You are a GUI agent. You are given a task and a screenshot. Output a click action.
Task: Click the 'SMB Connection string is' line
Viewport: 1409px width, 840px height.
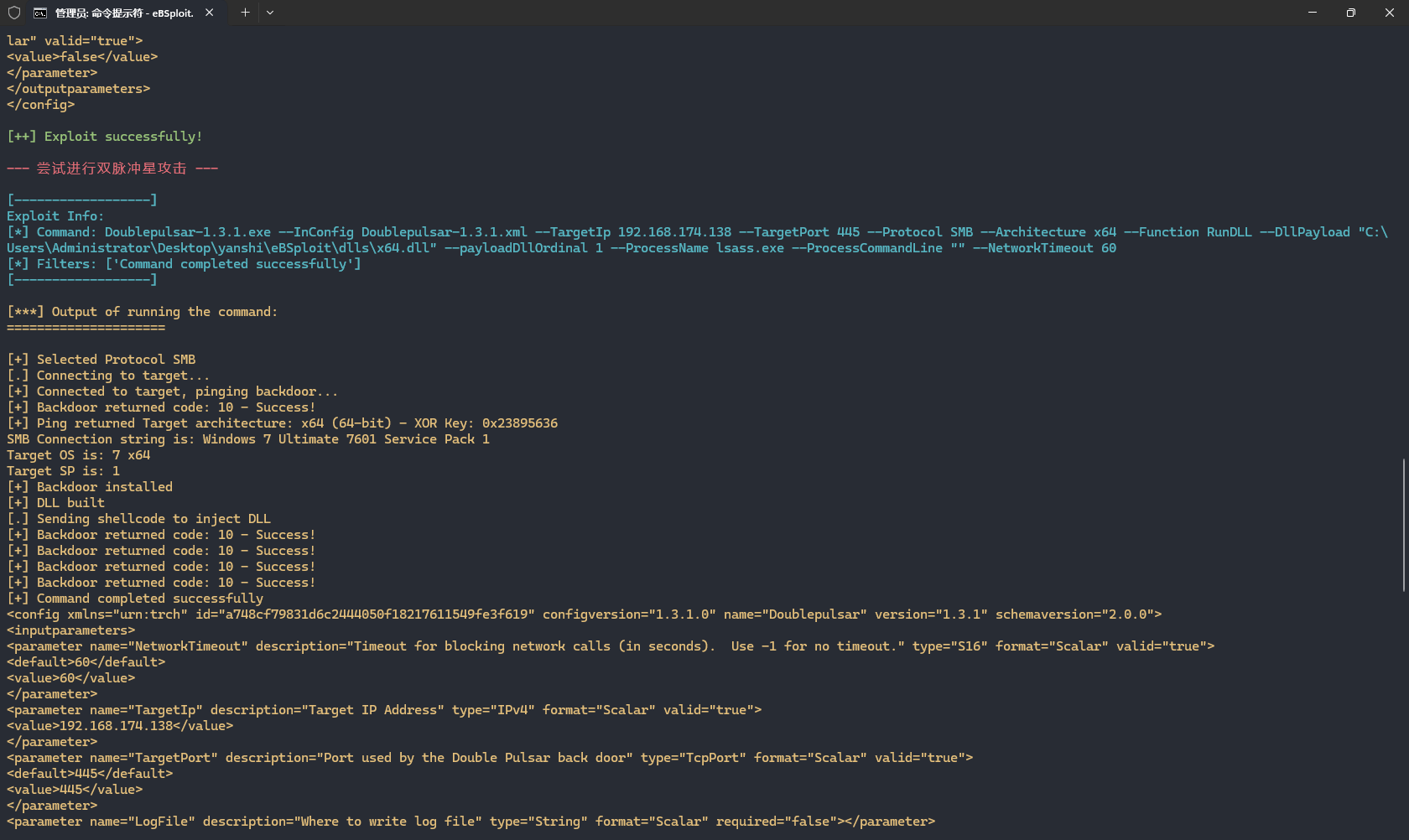pyautogui.click(x=248, y=439)
